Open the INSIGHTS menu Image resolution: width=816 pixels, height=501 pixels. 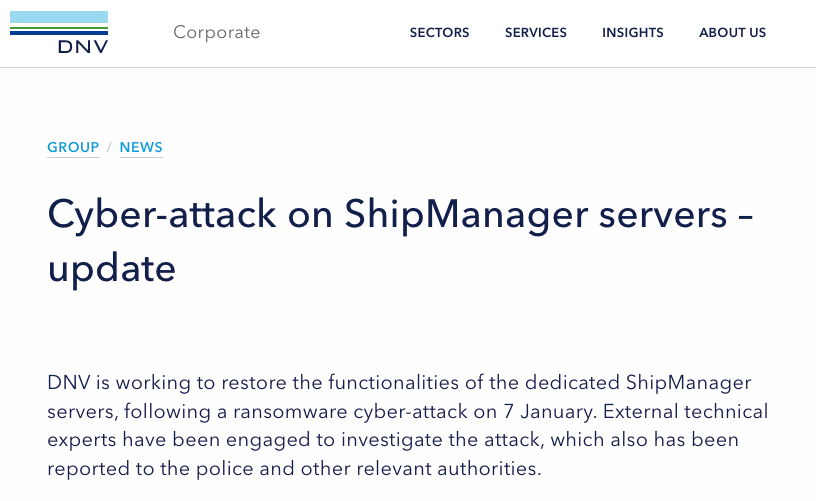pos(632,33)
